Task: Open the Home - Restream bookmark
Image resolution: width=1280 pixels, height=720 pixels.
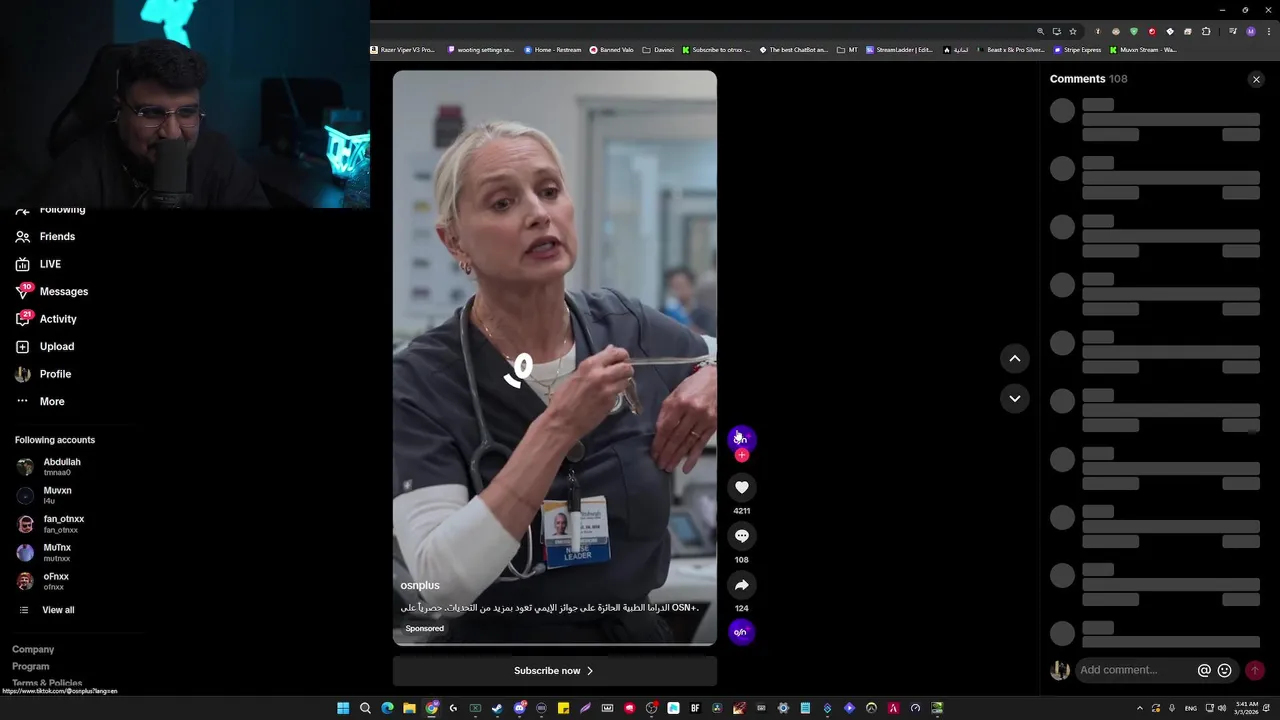Action: [x=552, y=50]
